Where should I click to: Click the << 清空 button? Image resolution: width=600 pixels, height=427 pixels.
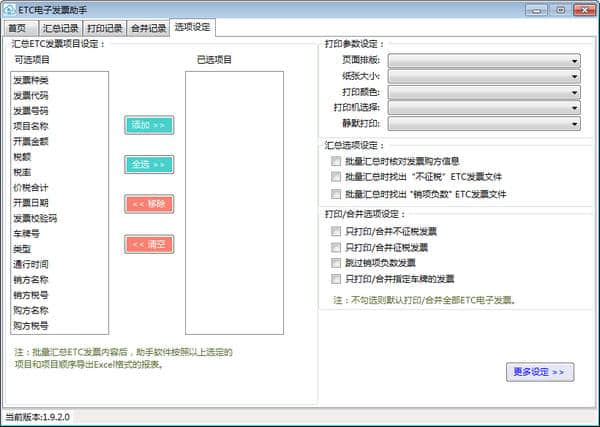click(149, 244)
